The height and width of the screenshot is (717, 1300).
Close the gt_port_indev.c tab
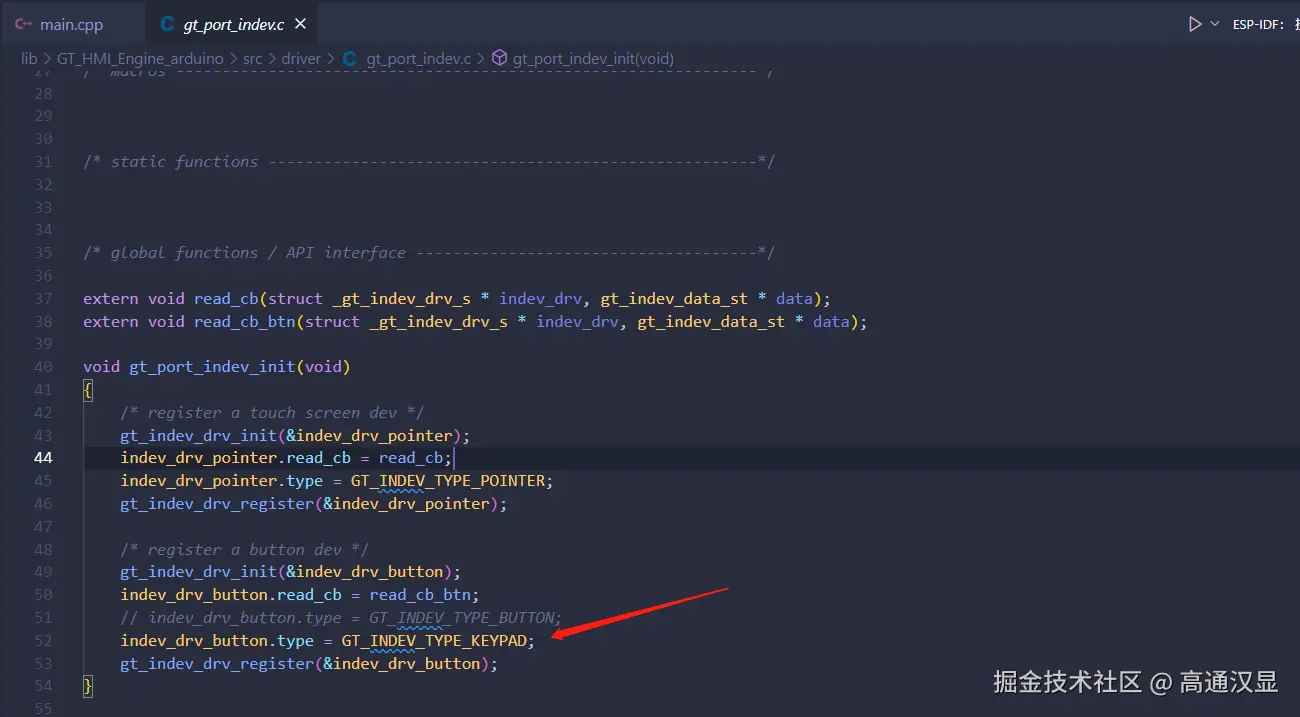301,24
